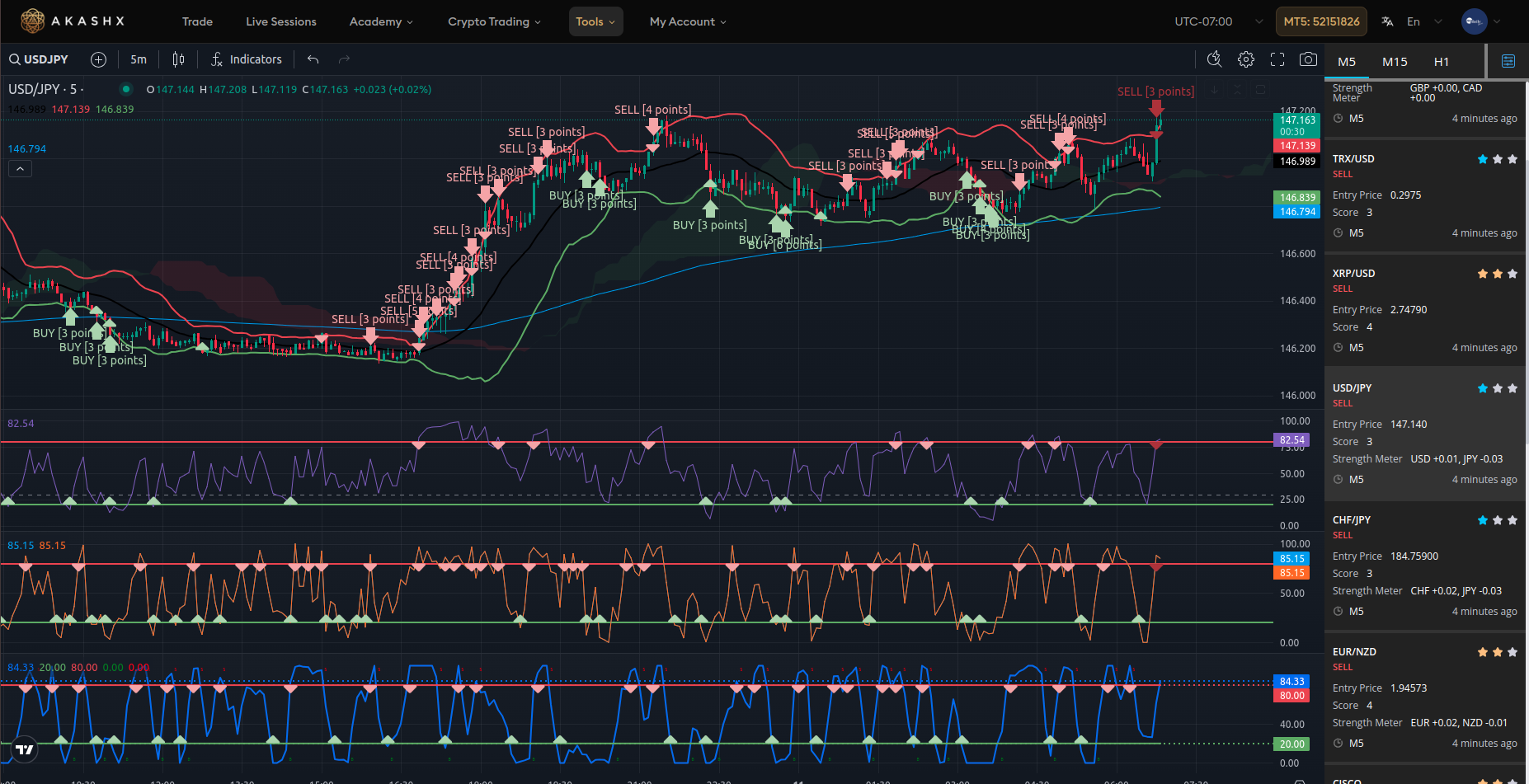Click the compare or add symbol plus icon

98,59
